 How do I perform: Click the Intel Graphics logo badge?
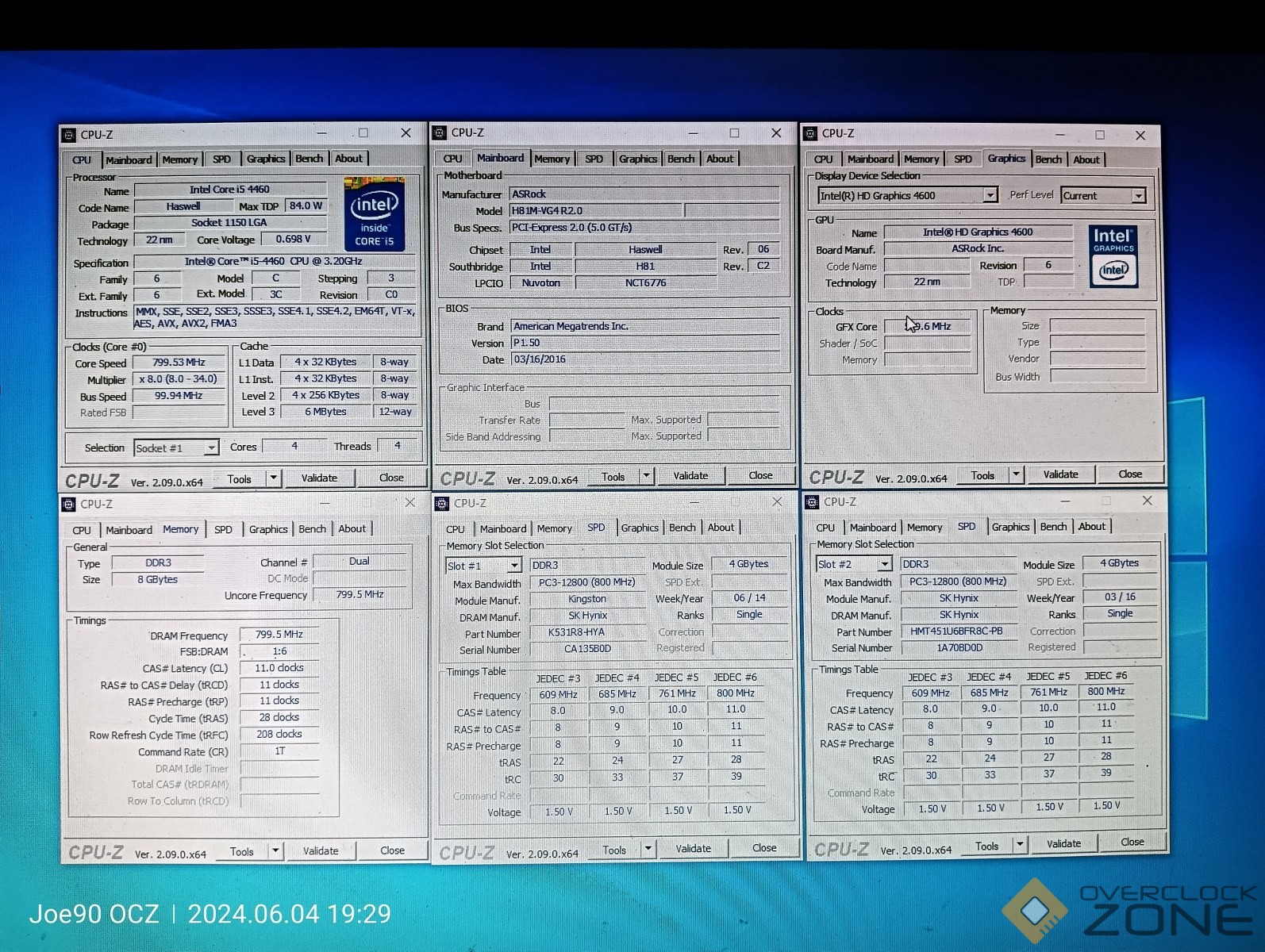[x=1113, y=256]
